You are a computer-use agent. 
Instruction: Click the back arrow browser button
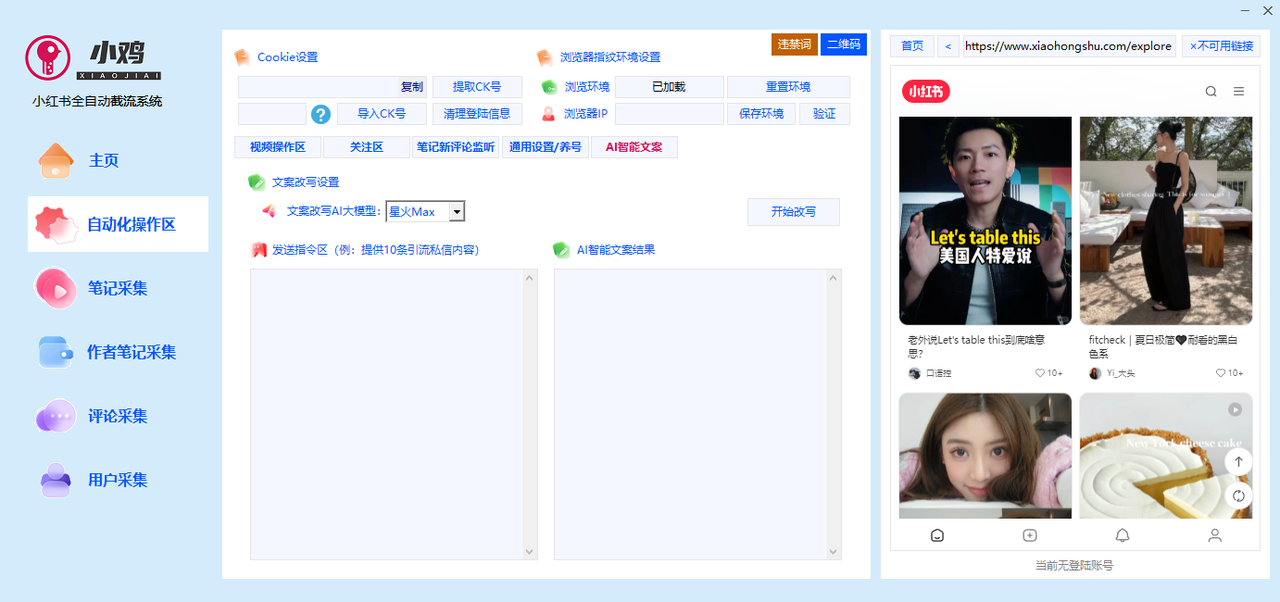948,46
